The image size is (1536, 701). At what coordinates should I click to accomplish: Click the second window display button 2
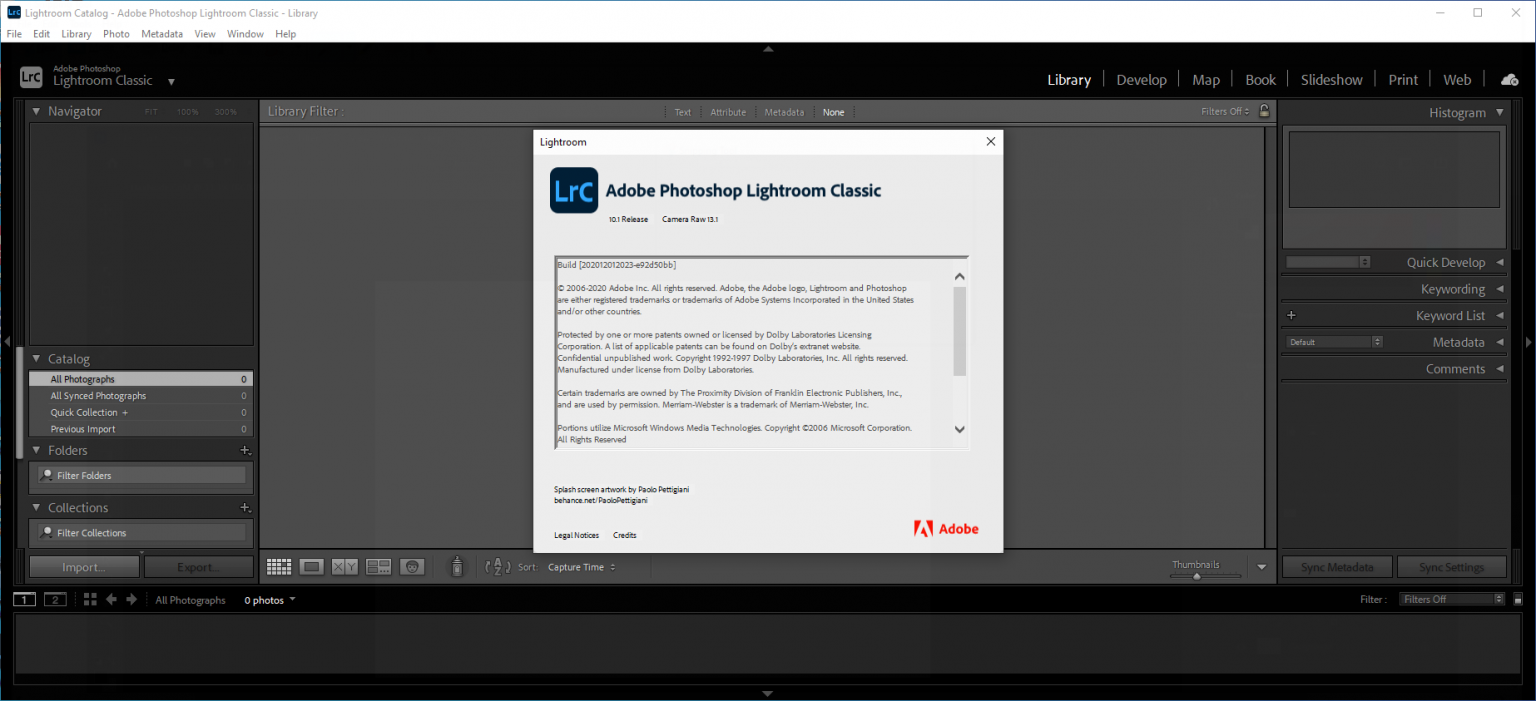click(55, 600)
